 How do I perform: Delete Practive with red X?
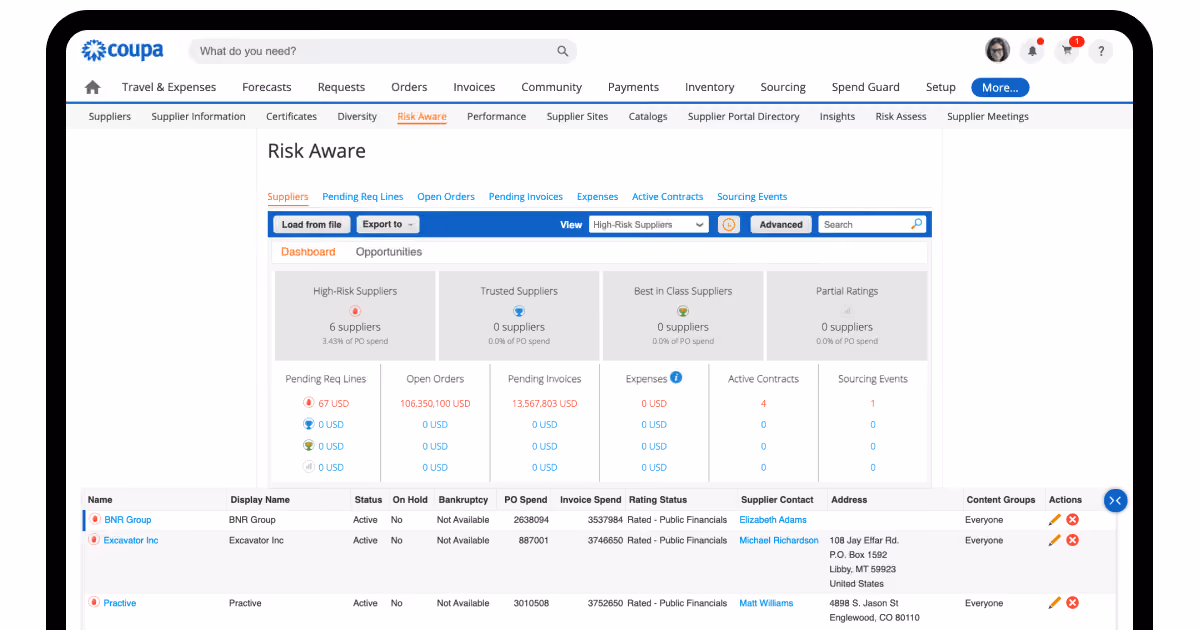click(x=1072, y=603)
